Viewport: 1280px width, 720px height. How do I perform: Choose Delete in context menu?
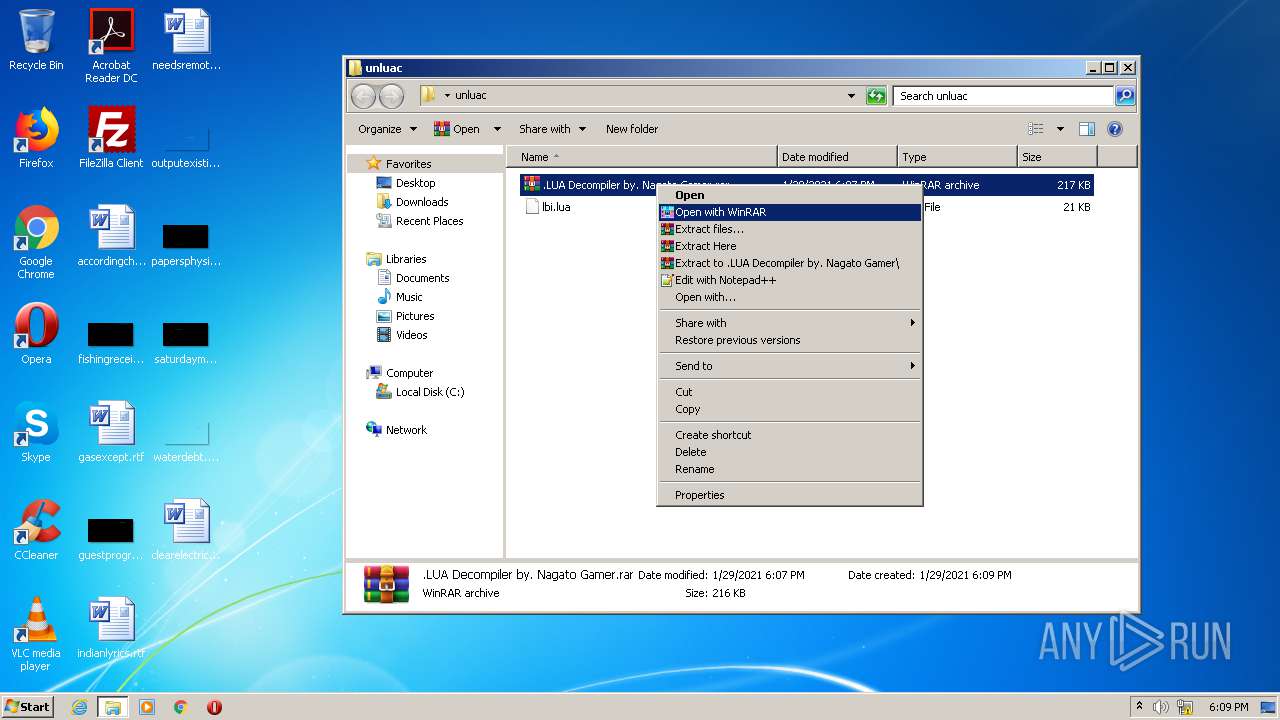tap(789, 452)
